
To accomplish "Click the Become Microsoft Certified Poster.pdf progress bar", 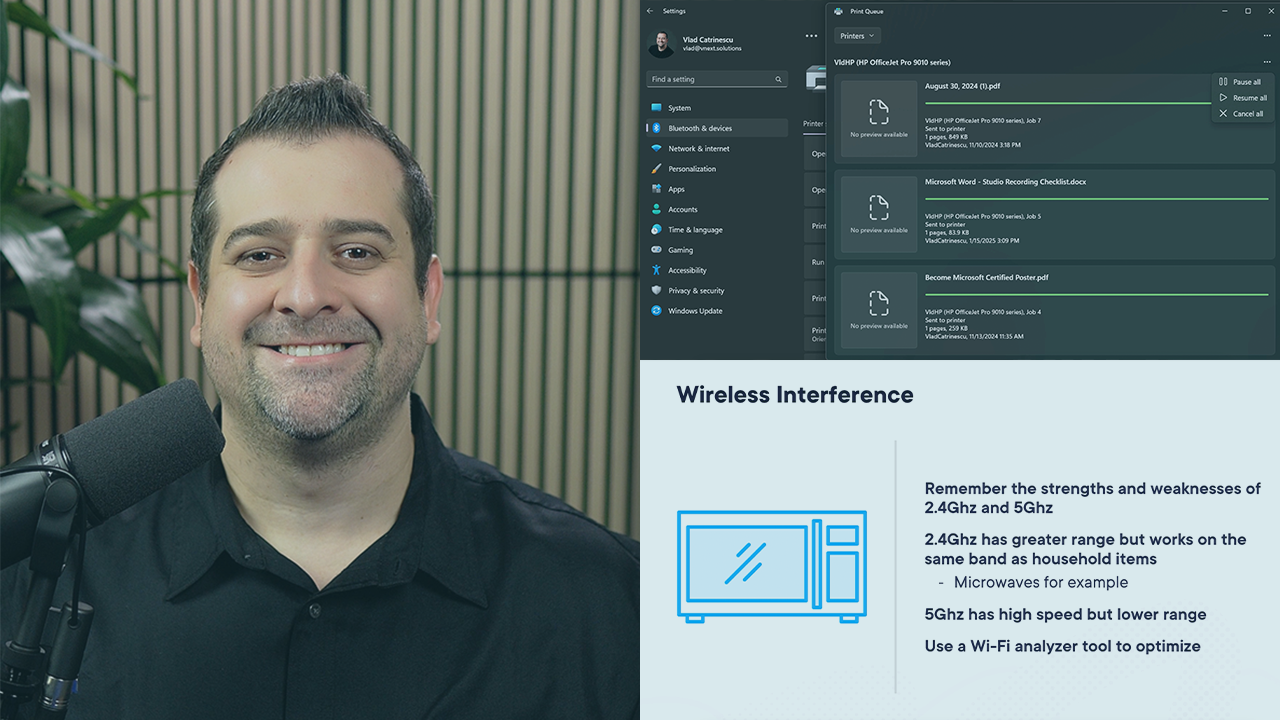I will [1096, 294].
